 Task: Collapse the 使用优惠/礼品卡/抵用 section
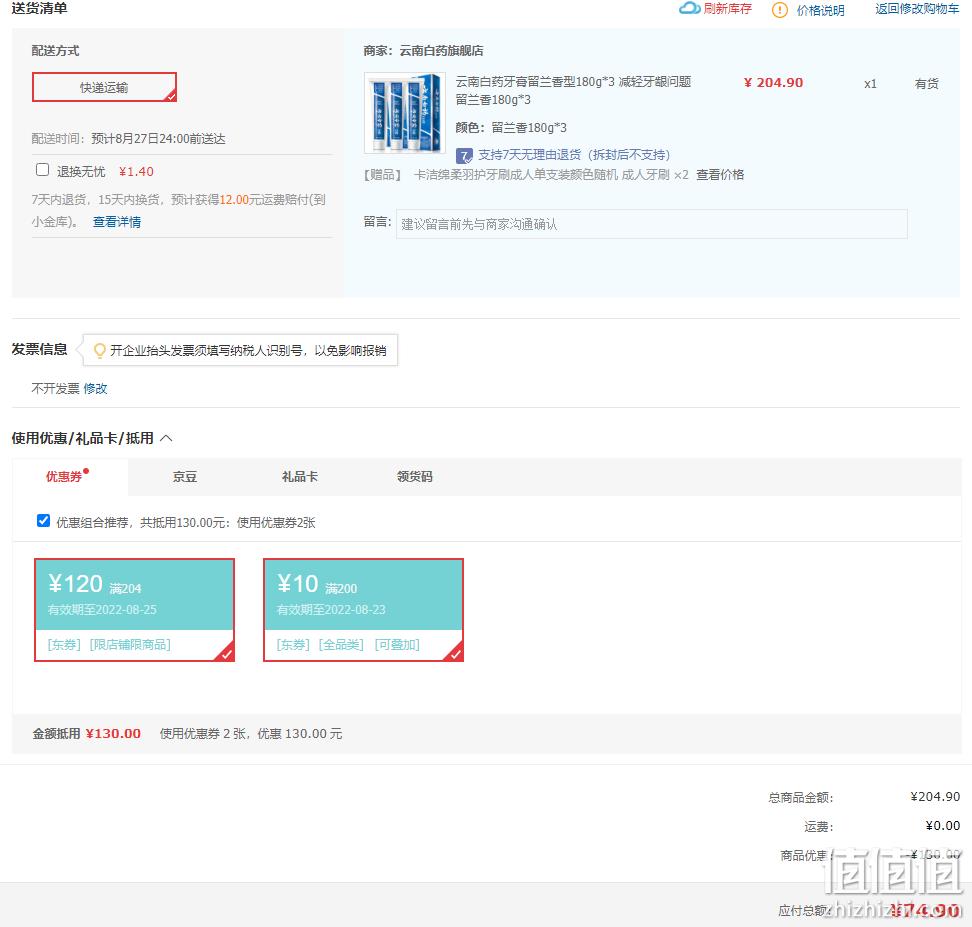(x=166, y=438)
